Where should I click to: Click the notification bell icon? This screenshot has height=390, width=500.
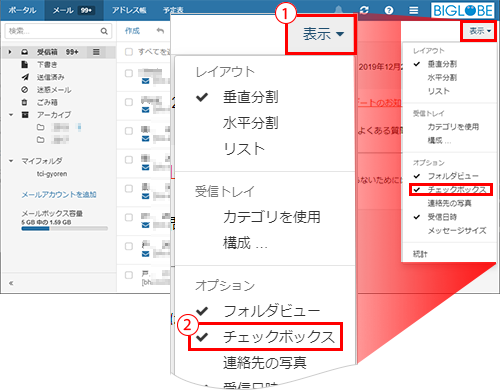[x=339, y=10]
